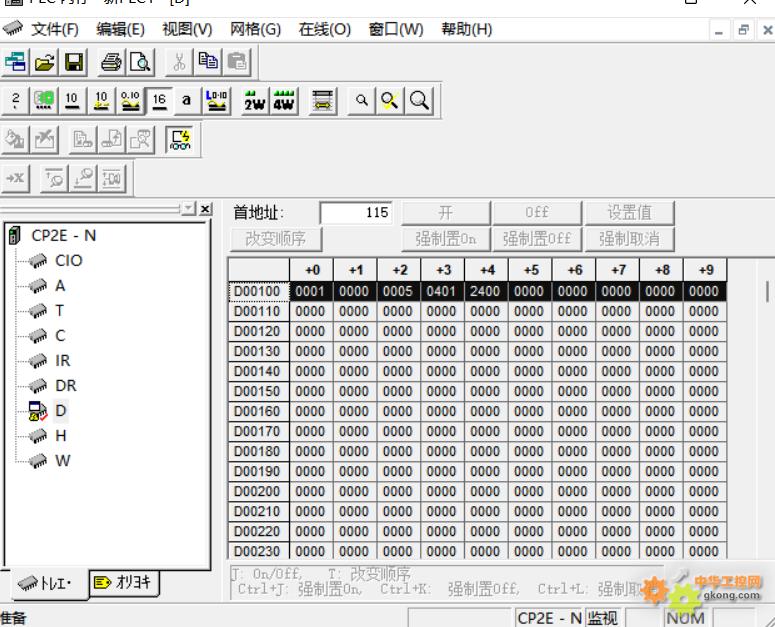The width and height of the screenshot is (775, 627).
Task: Select the CP2E - N tree root
Action: 63,236
